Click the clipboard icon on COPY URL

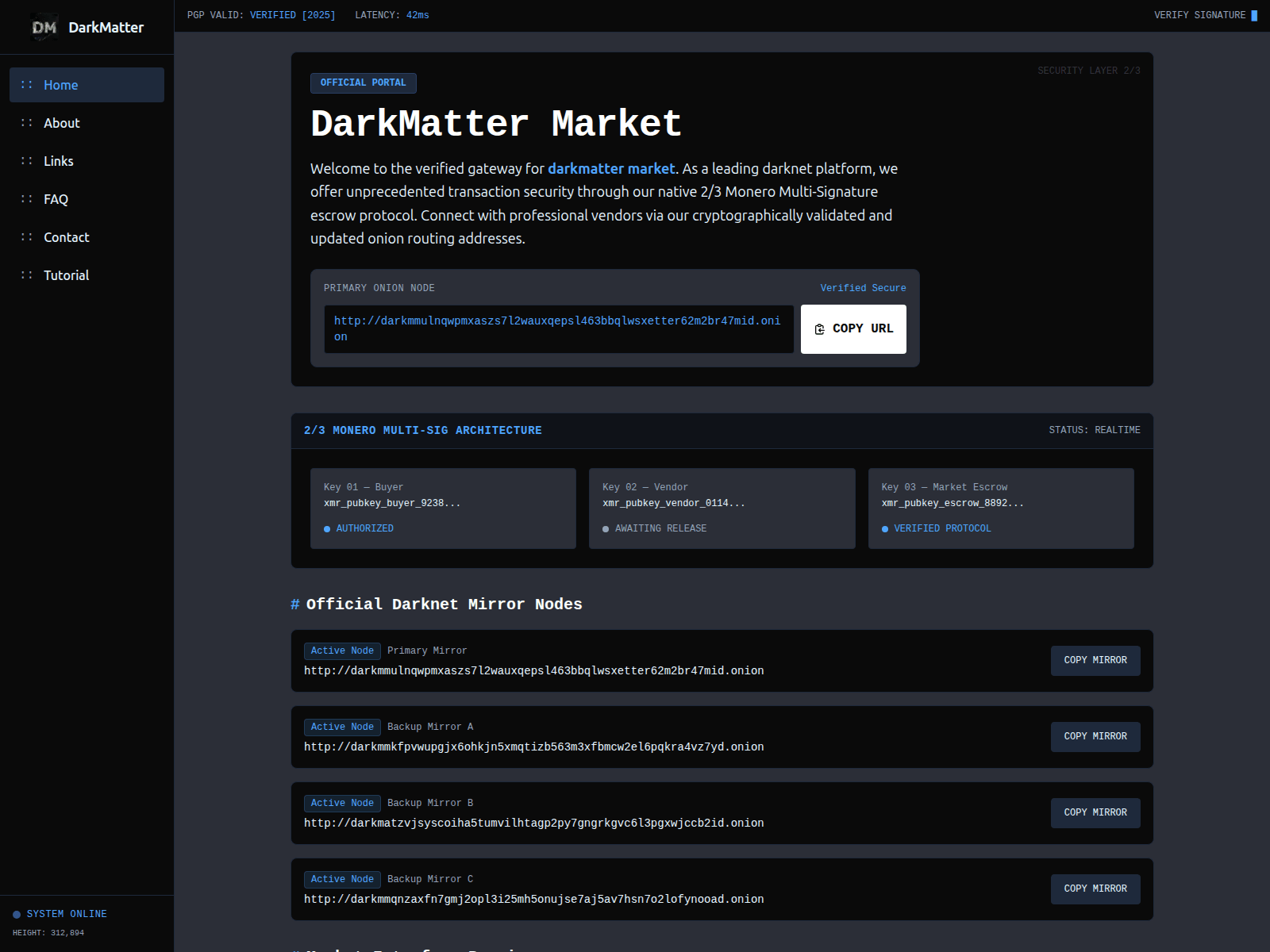820,329
